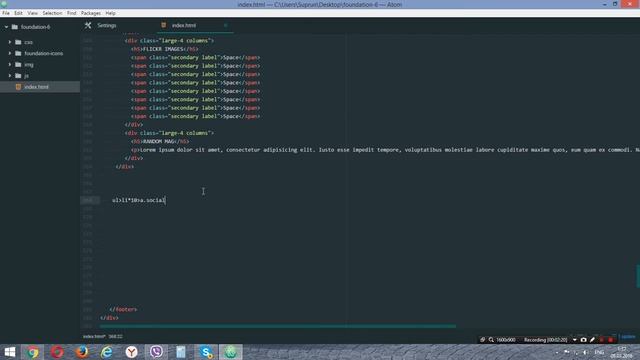Expand the img folder arrow

[10, 64]
